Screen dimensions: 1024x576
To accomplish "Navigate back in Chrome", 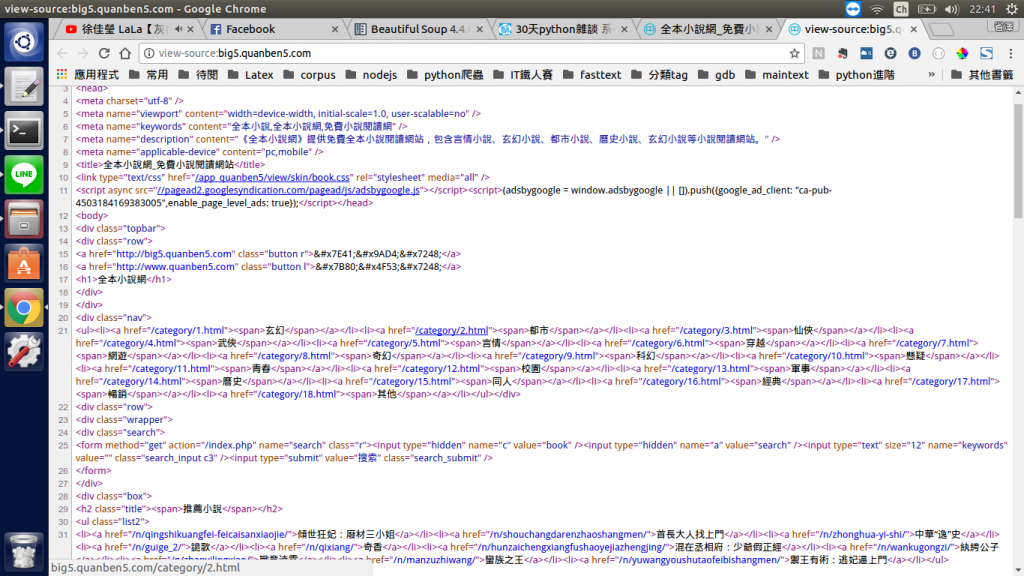I will point(62,53).
